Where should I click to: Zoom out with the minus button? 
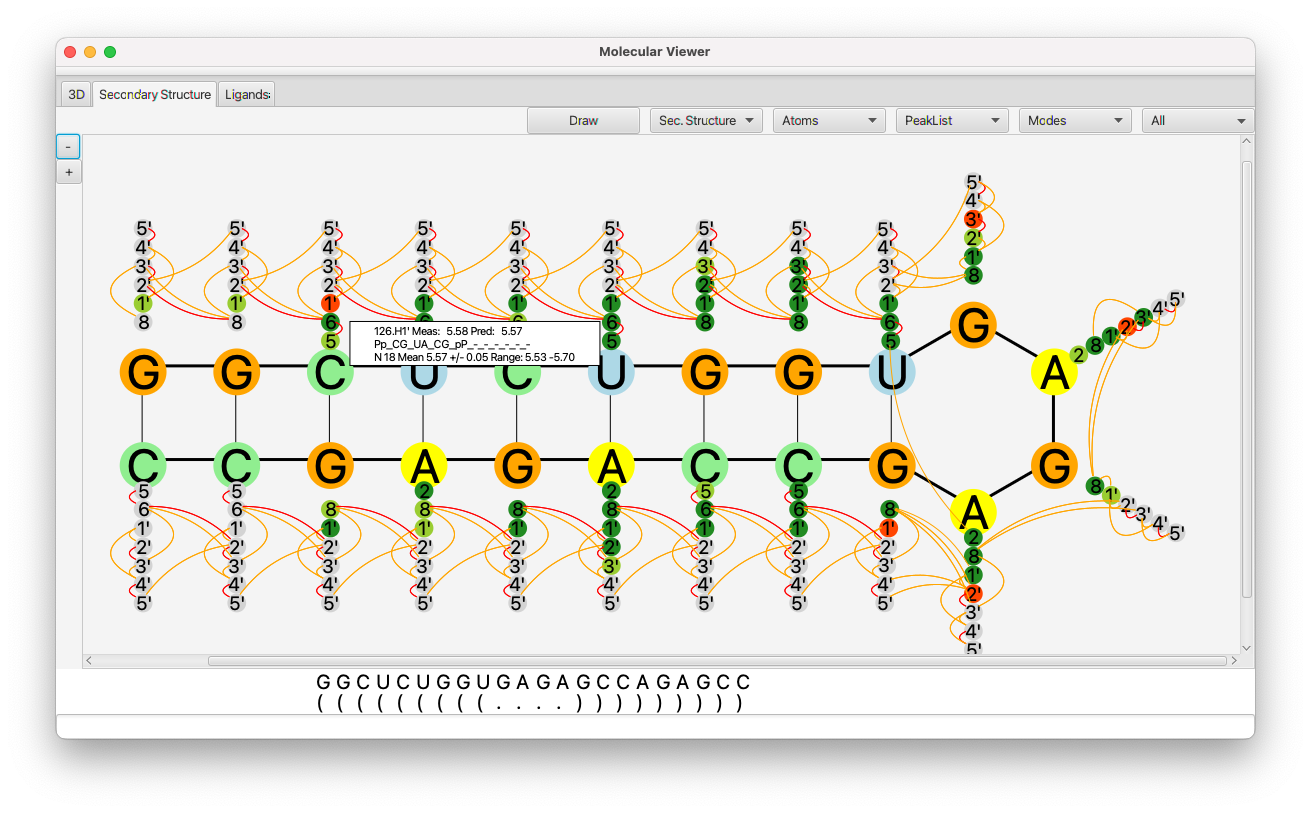(68, 147)
